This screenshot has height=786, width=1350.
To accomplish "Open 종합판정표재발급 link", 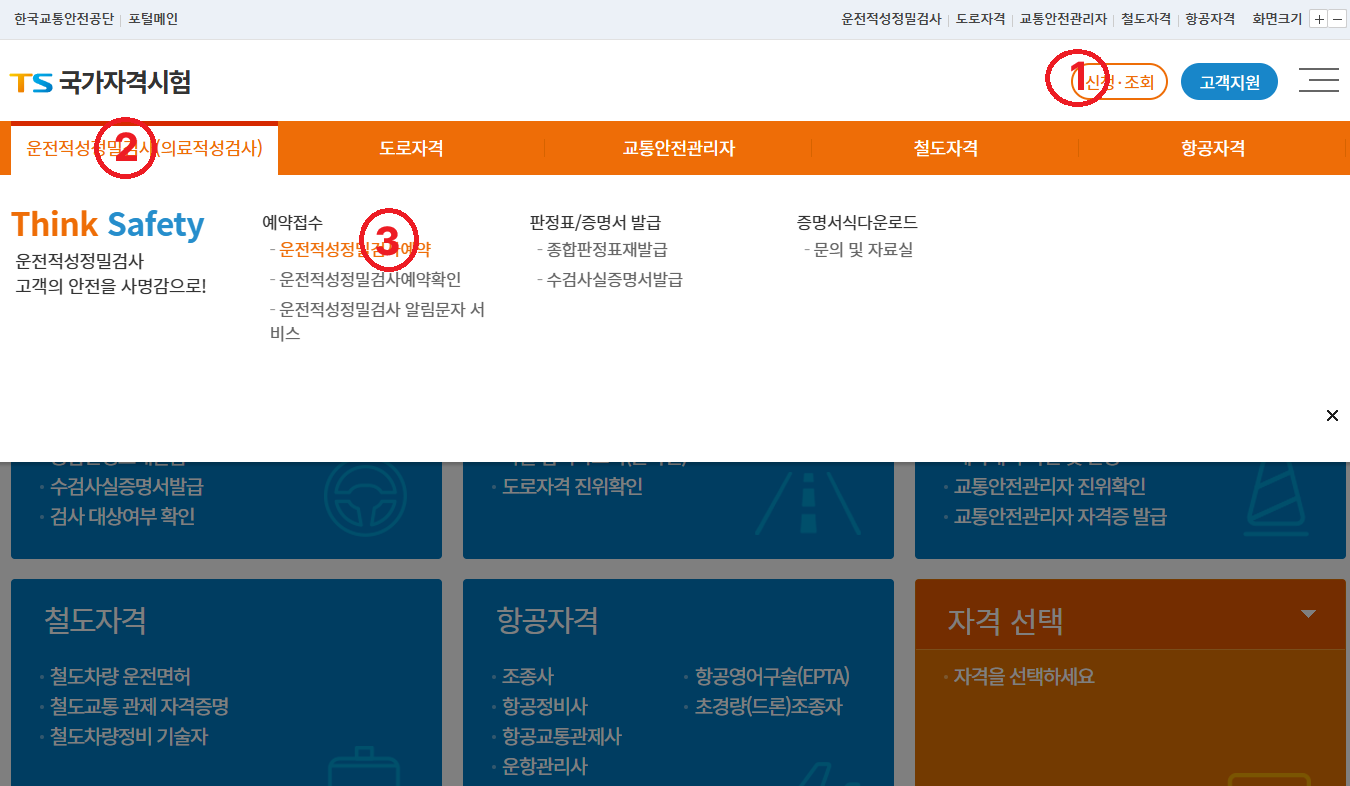I will pos(607,250).
